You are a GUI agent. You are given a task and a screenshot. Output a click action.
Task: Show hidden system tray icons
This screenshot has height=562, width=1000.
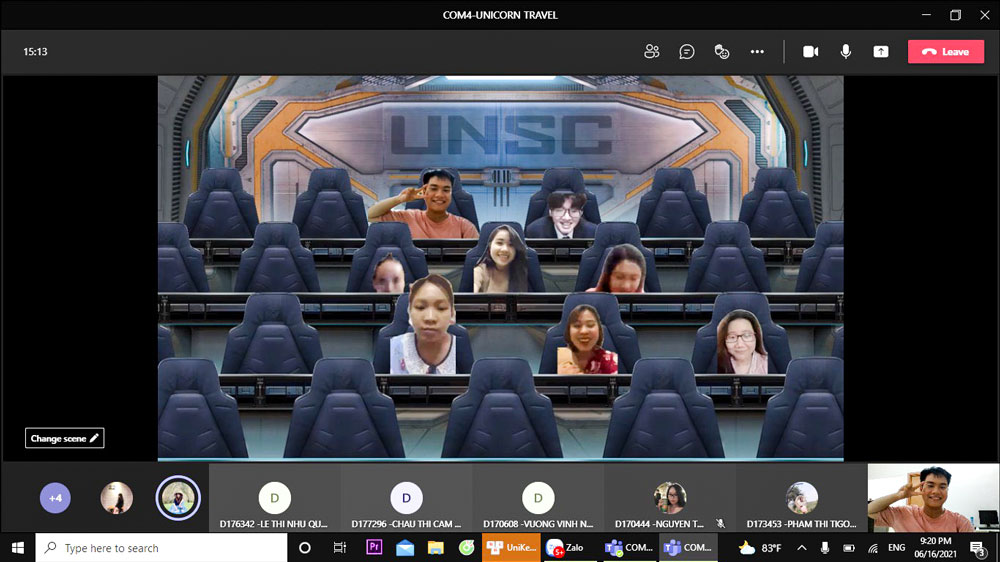(x=802, y=548)
